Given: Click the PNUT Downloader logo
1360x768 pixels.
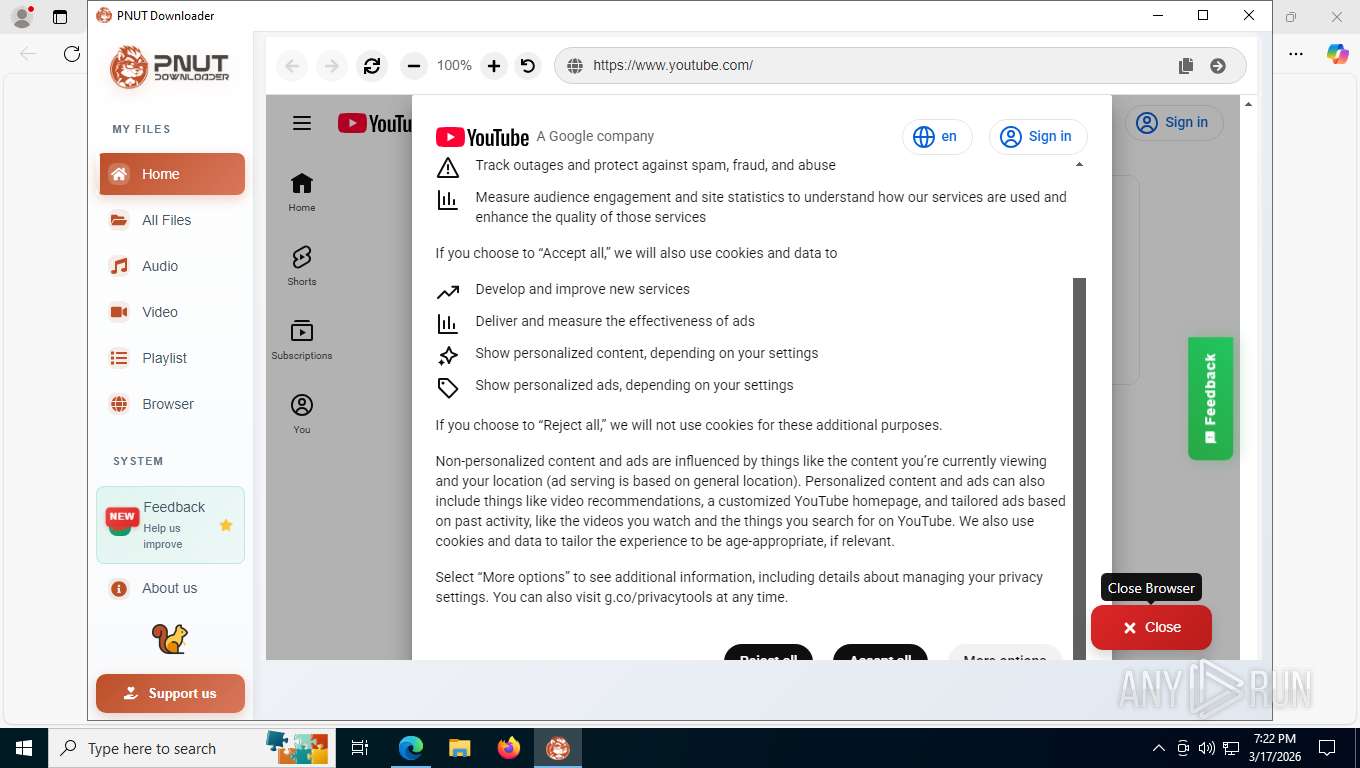Looking at the screenshot, I should point(169,67).
